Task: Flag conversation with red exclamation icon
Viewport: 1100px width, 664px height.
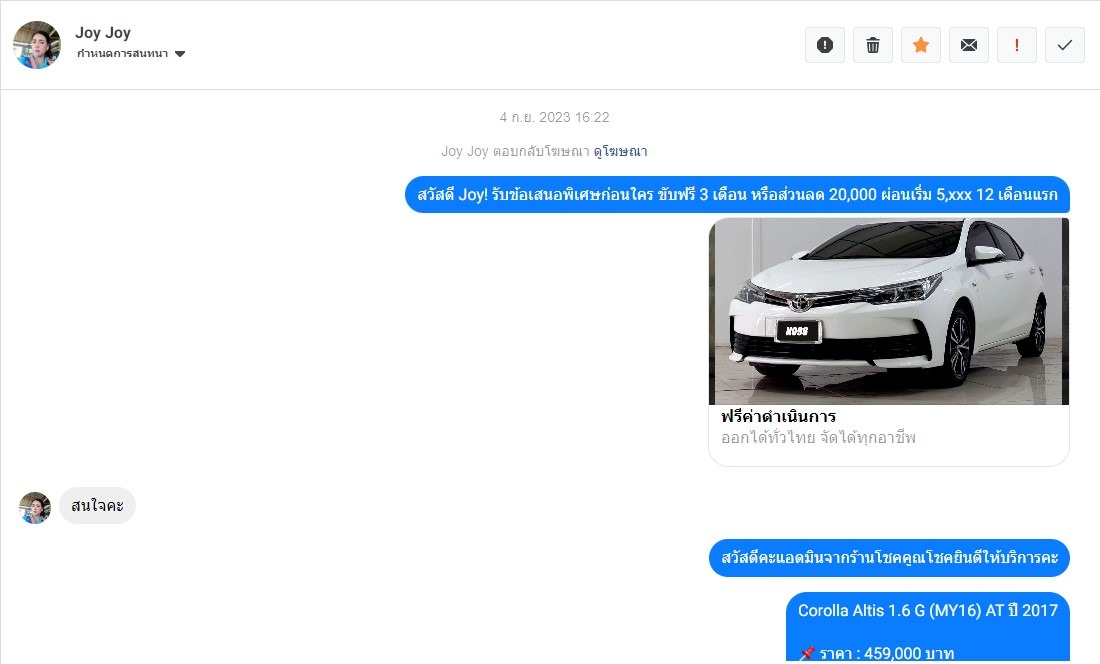Action: pos(1017,45)
